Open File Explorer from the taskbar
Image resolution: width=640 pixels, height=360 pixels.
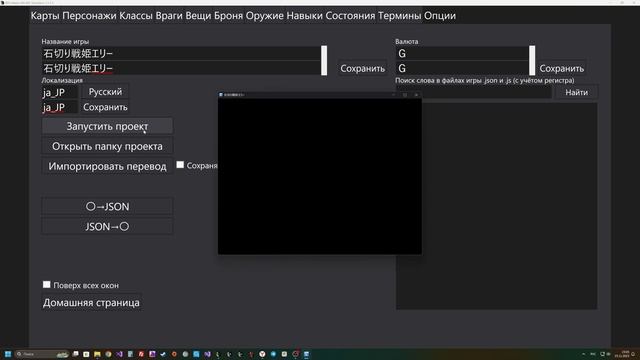97,354
